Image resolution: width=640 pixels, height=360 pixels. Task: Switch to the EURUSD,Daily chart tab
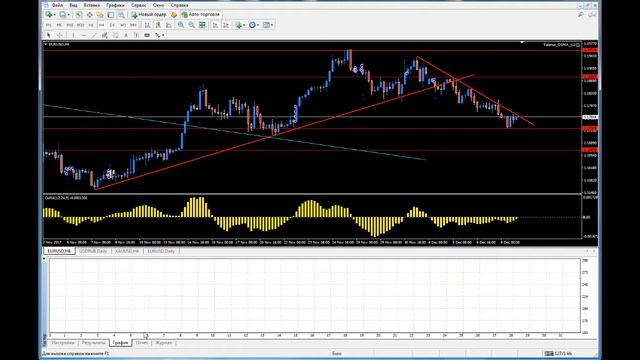[161, 251]
